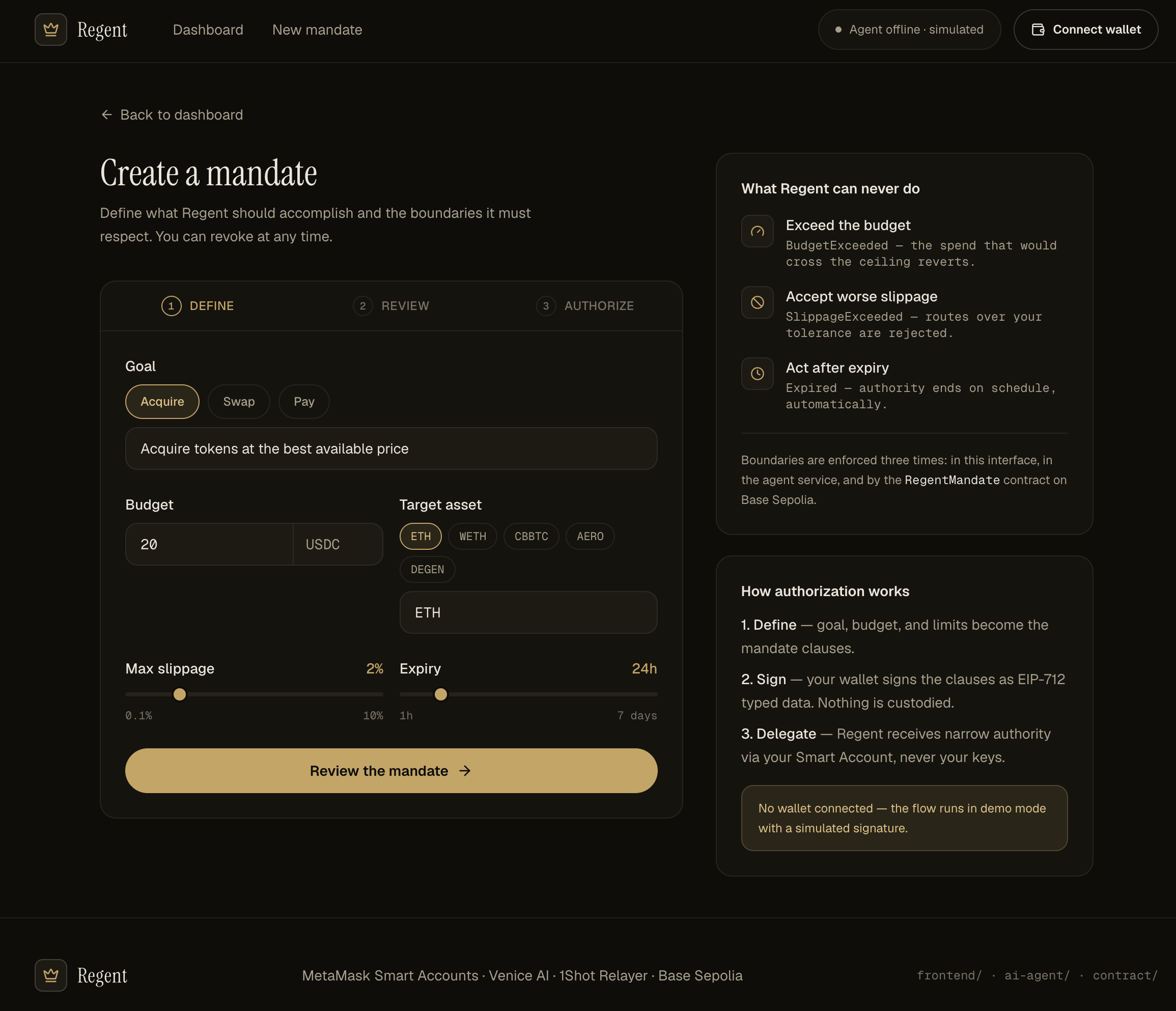Click the How authorization works heading
The image size is (1176, 1011).
pyautogui.click(x=825, y=591)
